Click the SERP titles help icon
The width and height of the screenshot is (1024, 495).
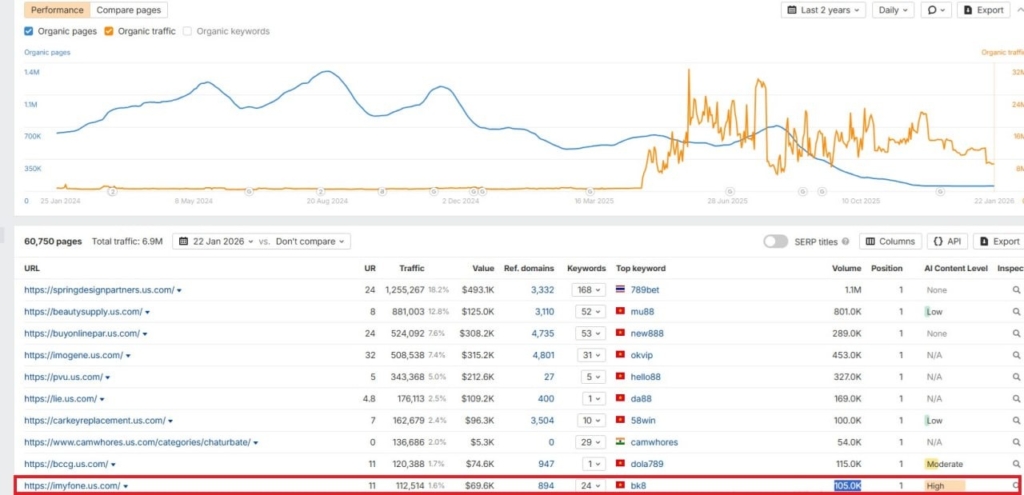[x=846, y=241]
